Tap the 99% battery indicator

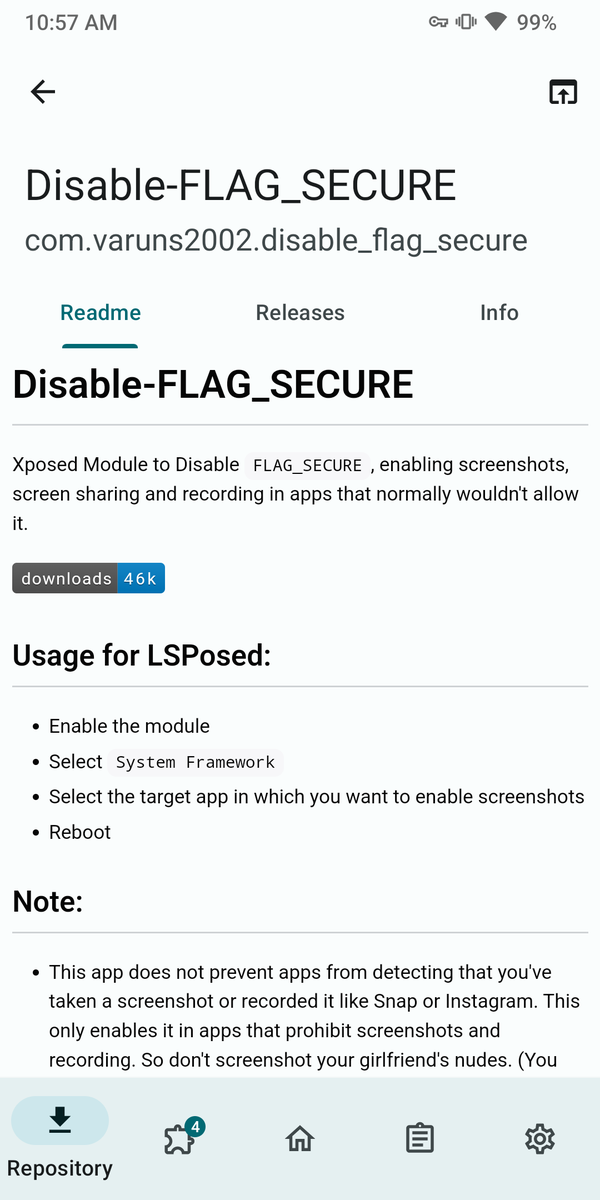click(x=537, y=22)
